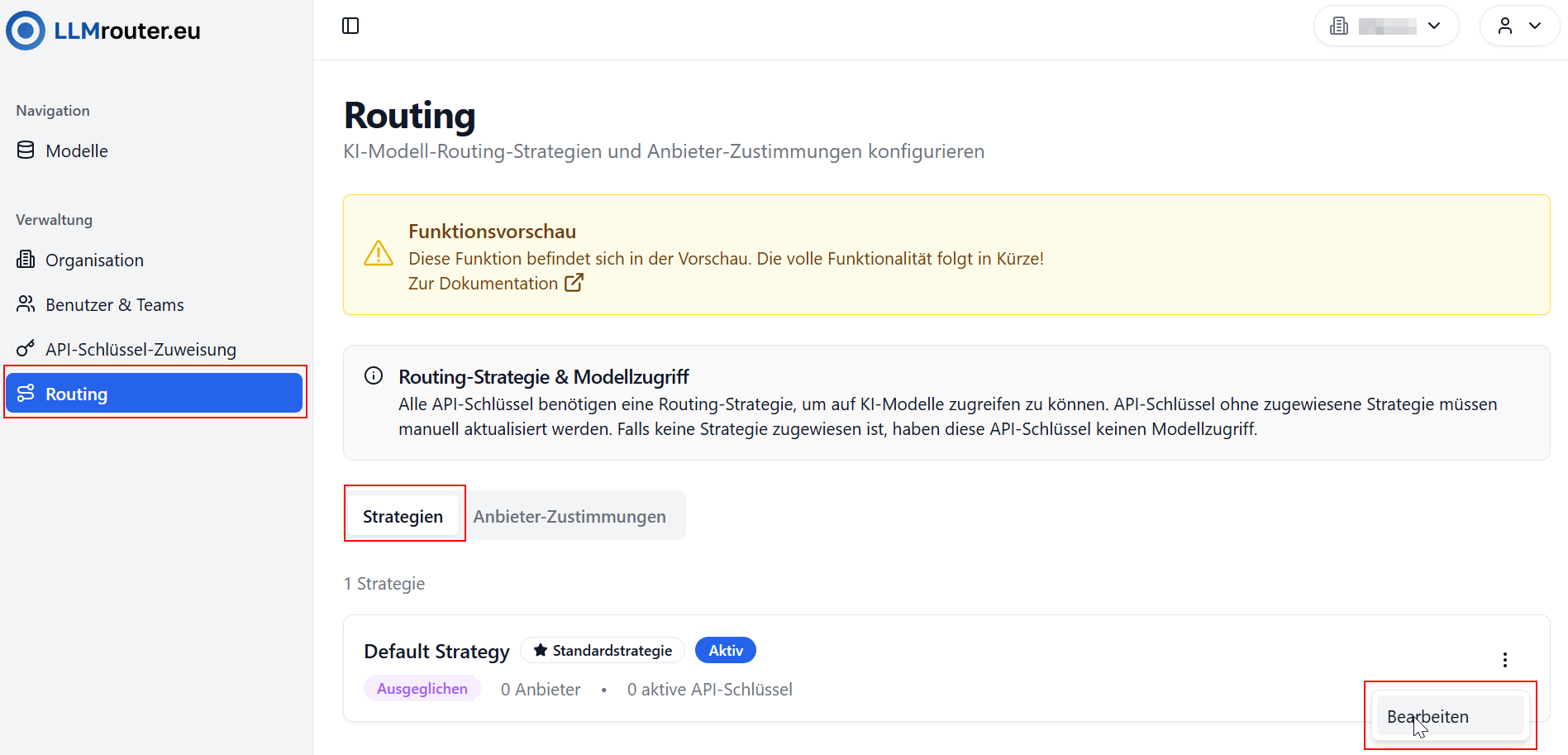Click the LLMrouter.eu logo
This screenshot has height=755, width=1568.
[x=102, y=30]
